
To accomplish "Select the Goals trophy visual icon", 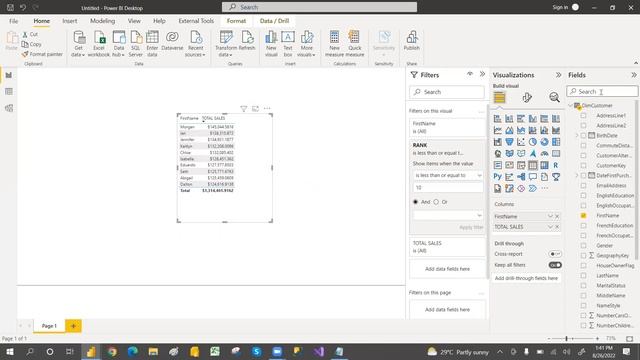I will tap(556, 177).
